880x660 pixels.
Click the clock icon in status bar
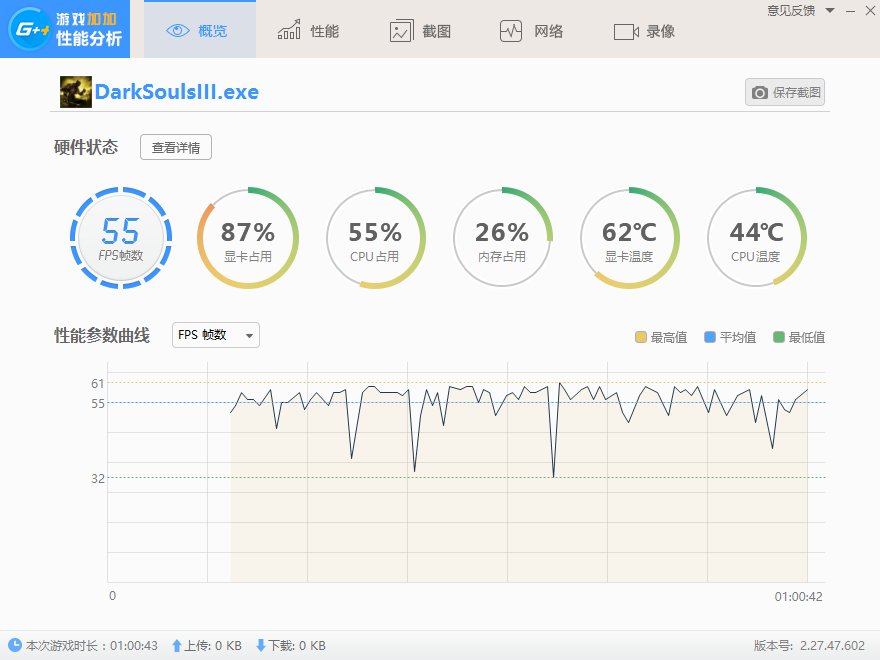15,645
